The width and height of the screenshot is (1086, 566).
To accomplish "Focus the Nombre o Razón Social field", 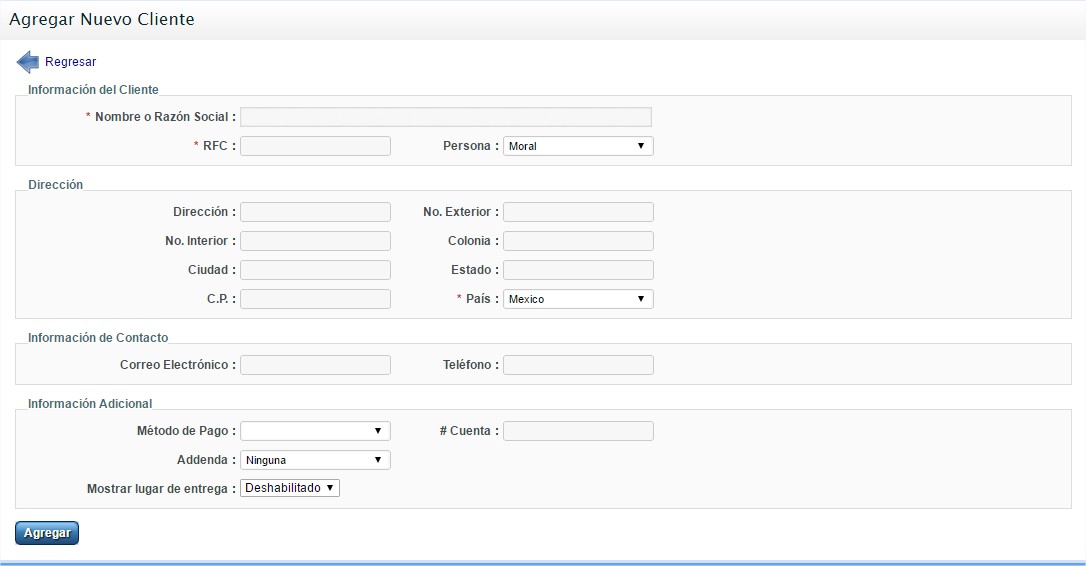I will [x=445, y=117].
